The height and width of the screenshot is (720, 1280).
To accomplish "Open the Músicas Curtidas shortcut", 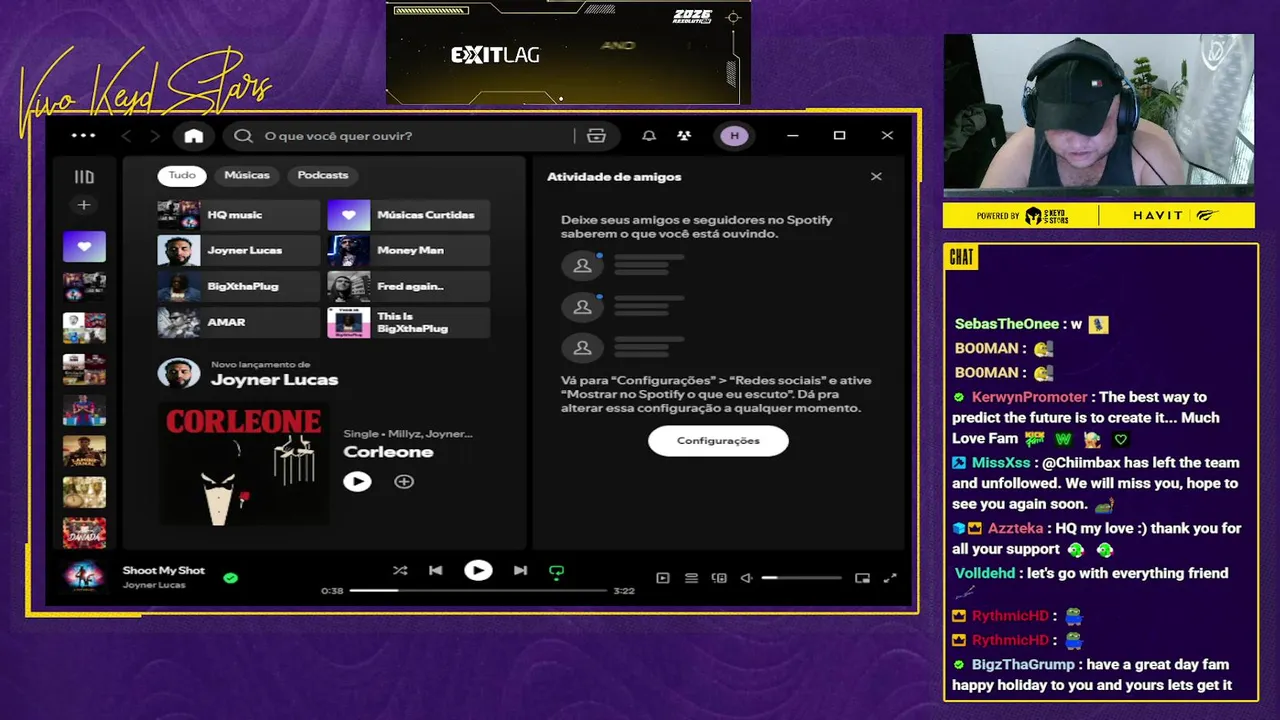I will point(408,215).
